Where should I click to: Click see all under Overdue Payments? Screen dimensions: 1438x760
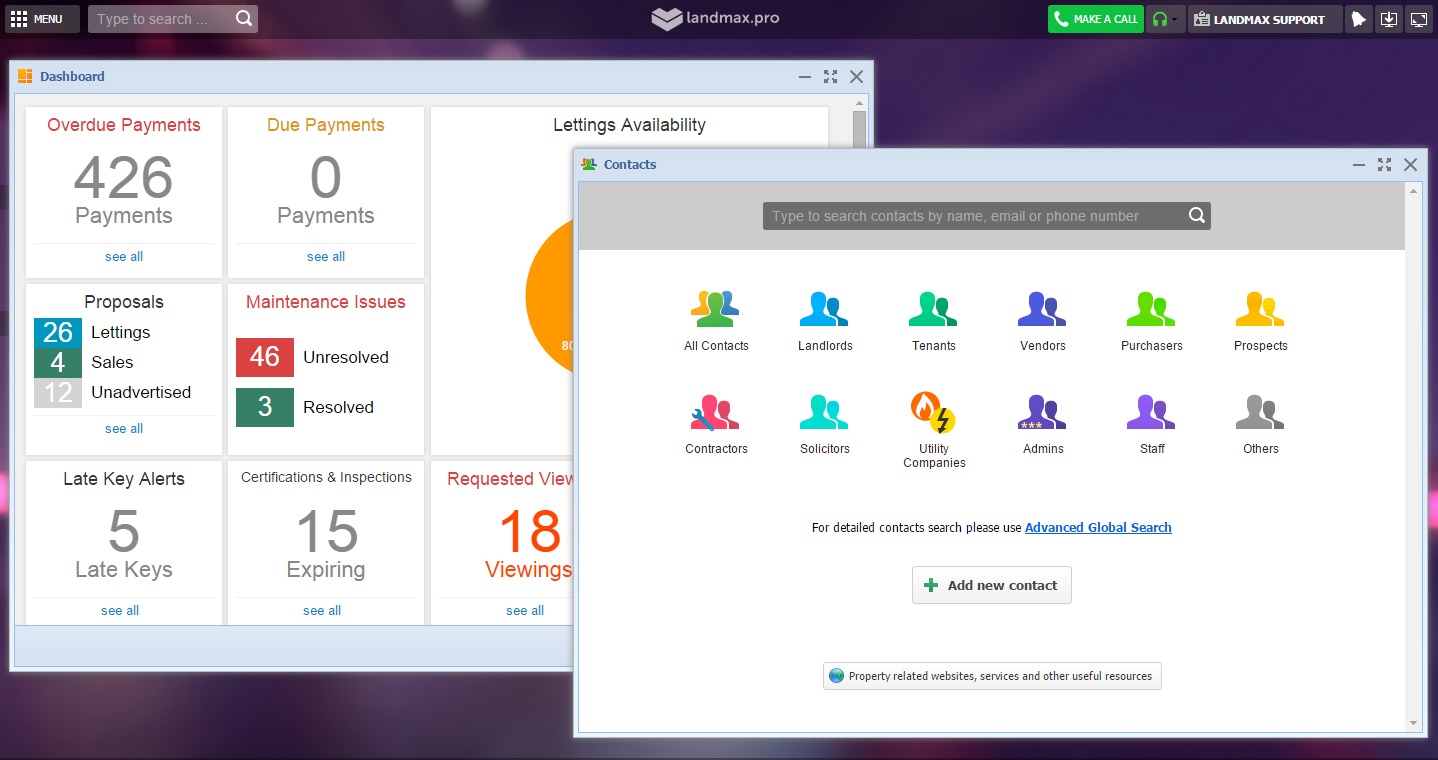124,257
